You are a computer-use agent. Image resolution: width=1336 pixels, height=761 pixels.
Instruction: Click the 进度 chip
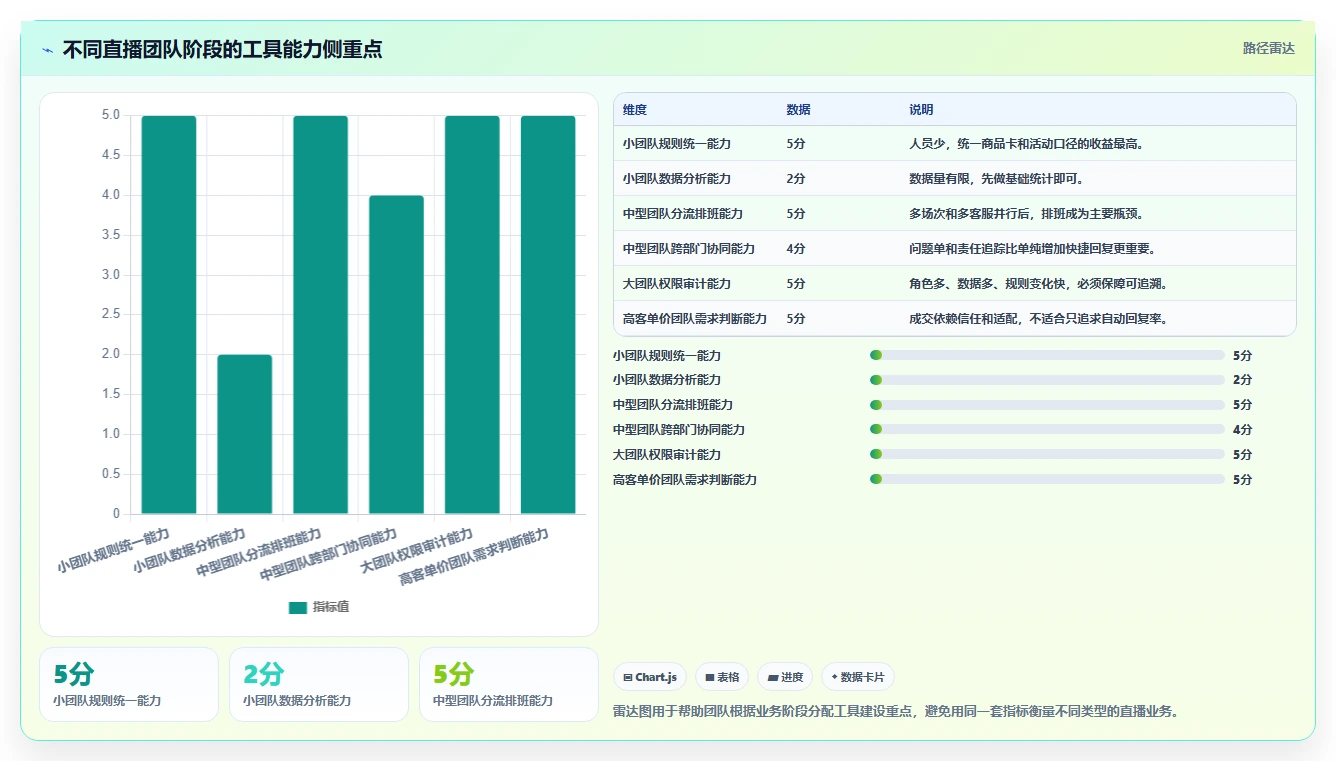tap(785, 677)
